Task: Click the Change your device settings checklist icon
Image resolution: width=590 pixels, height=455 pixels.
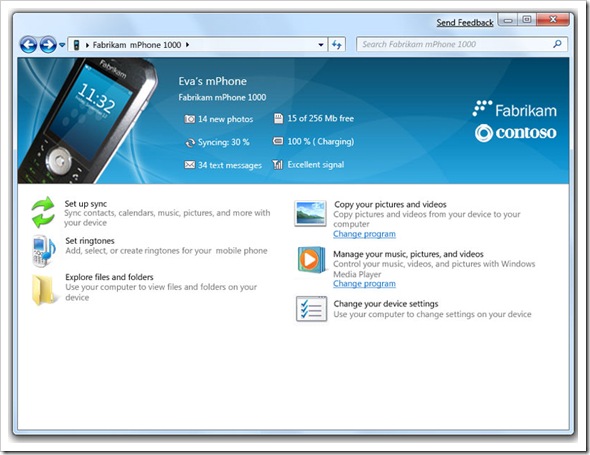Action: [x=311, y=309]
